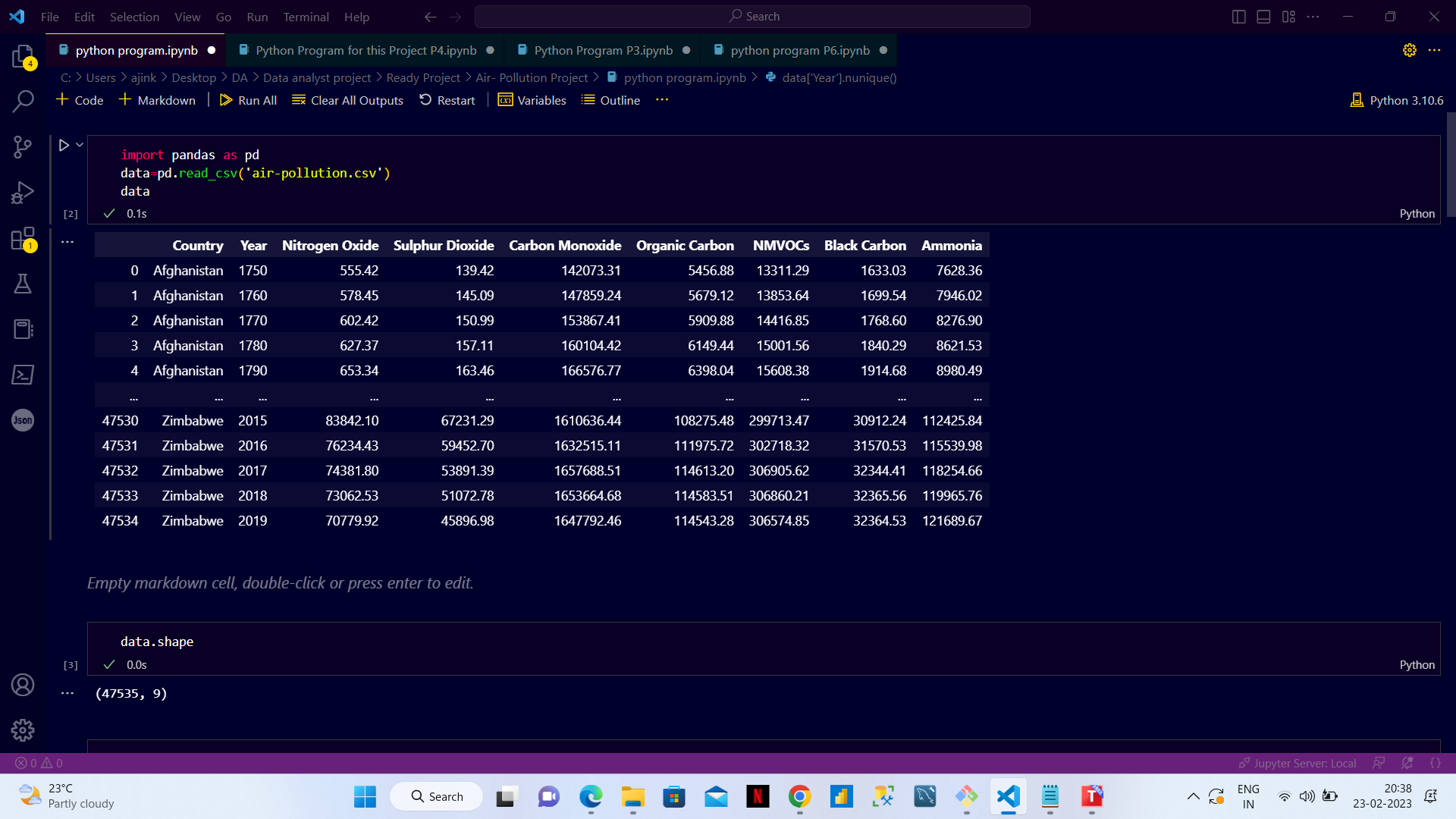The width and height of the screenshot is (1456, 819).
Task: Open the Search view in sidebar
Action: (x=23, y=102)
